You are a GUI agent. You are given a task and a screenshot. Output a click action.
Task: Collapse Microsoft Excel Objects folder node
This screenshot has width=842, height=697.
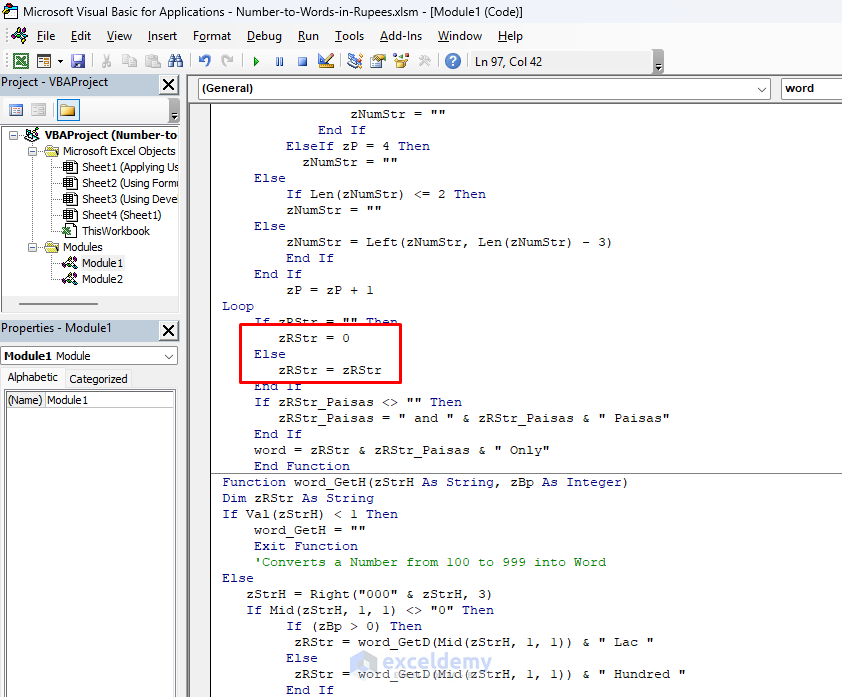[32, 151]
